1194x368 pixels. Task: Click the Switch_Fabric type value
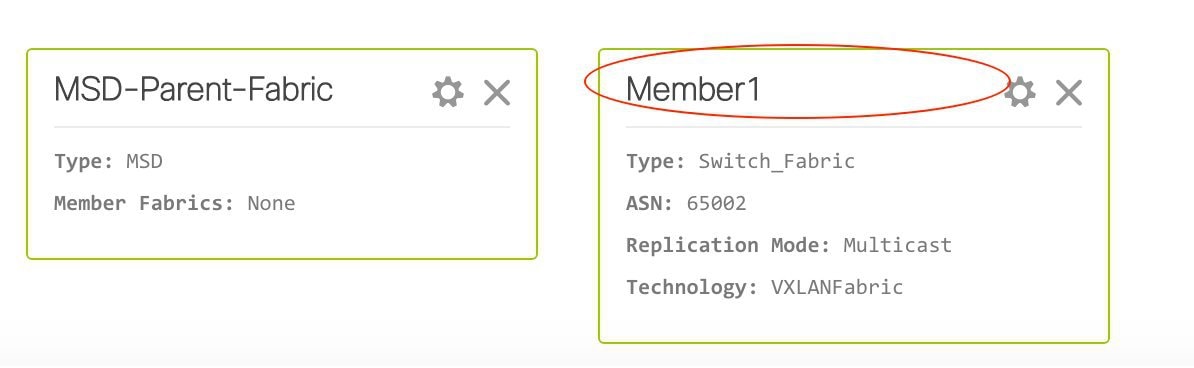tap(777, 162)
